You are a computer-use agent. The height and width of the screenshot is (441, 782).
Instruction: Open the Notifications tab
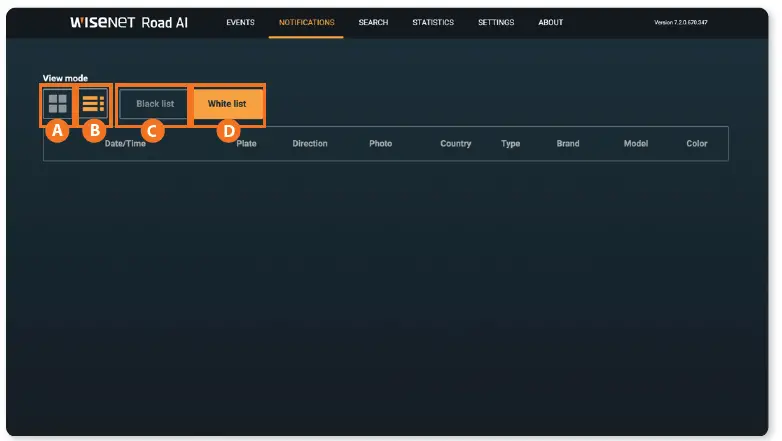(307, 22)
